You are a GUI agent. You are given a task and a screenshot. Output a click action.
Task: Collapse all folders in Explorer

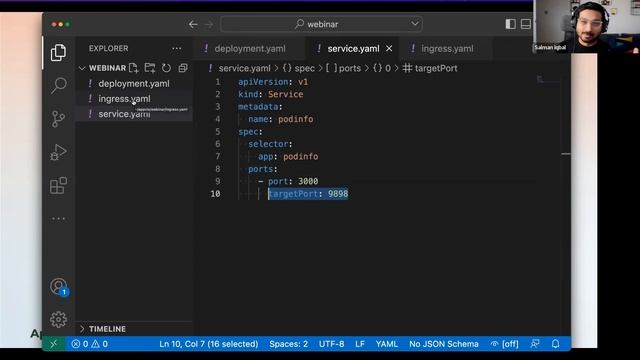pyautogui.click(x=183, y=68)
